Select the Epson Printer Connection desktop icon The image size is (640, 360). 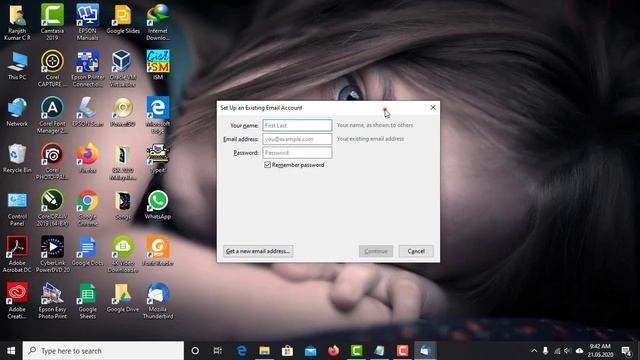87,69
